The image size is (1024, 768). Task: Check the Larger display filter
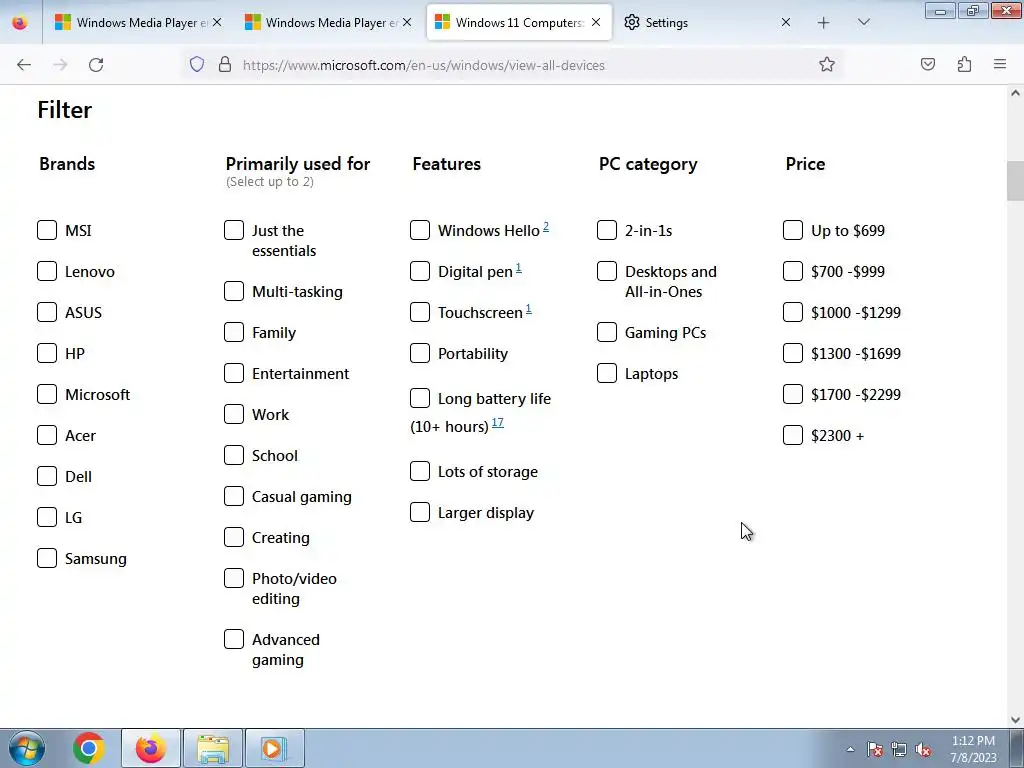pos(420,513)
